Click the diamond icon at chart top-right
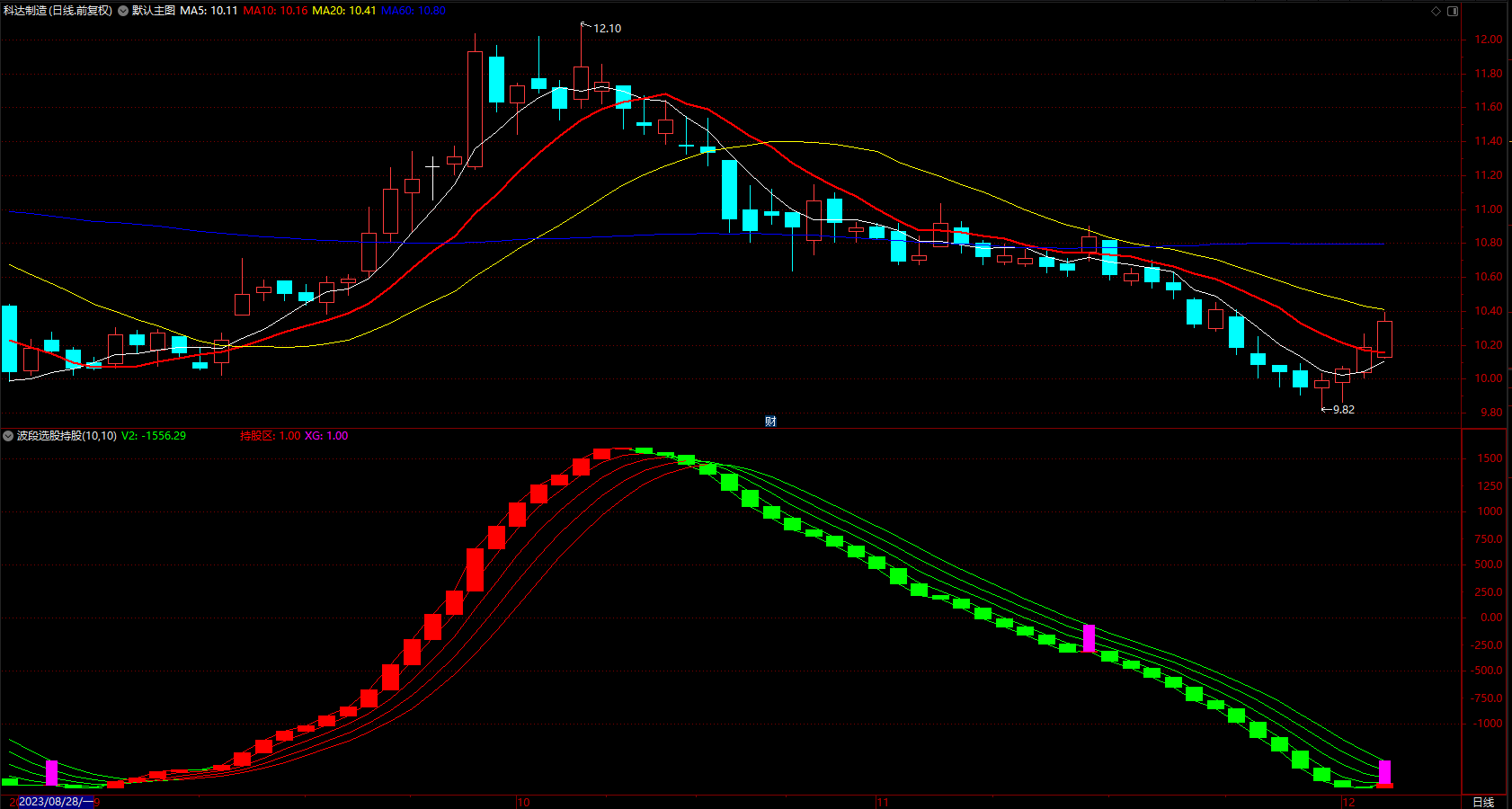Viewport: 1512px width, 809px height. 1436,11
